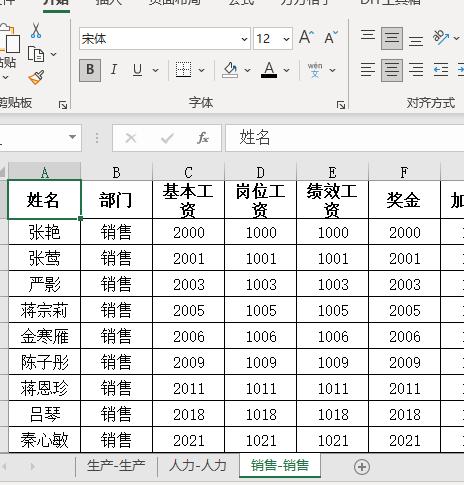464x485 pixels.
Task: Toggle Underline formatting button
Action: coord(137,70)
